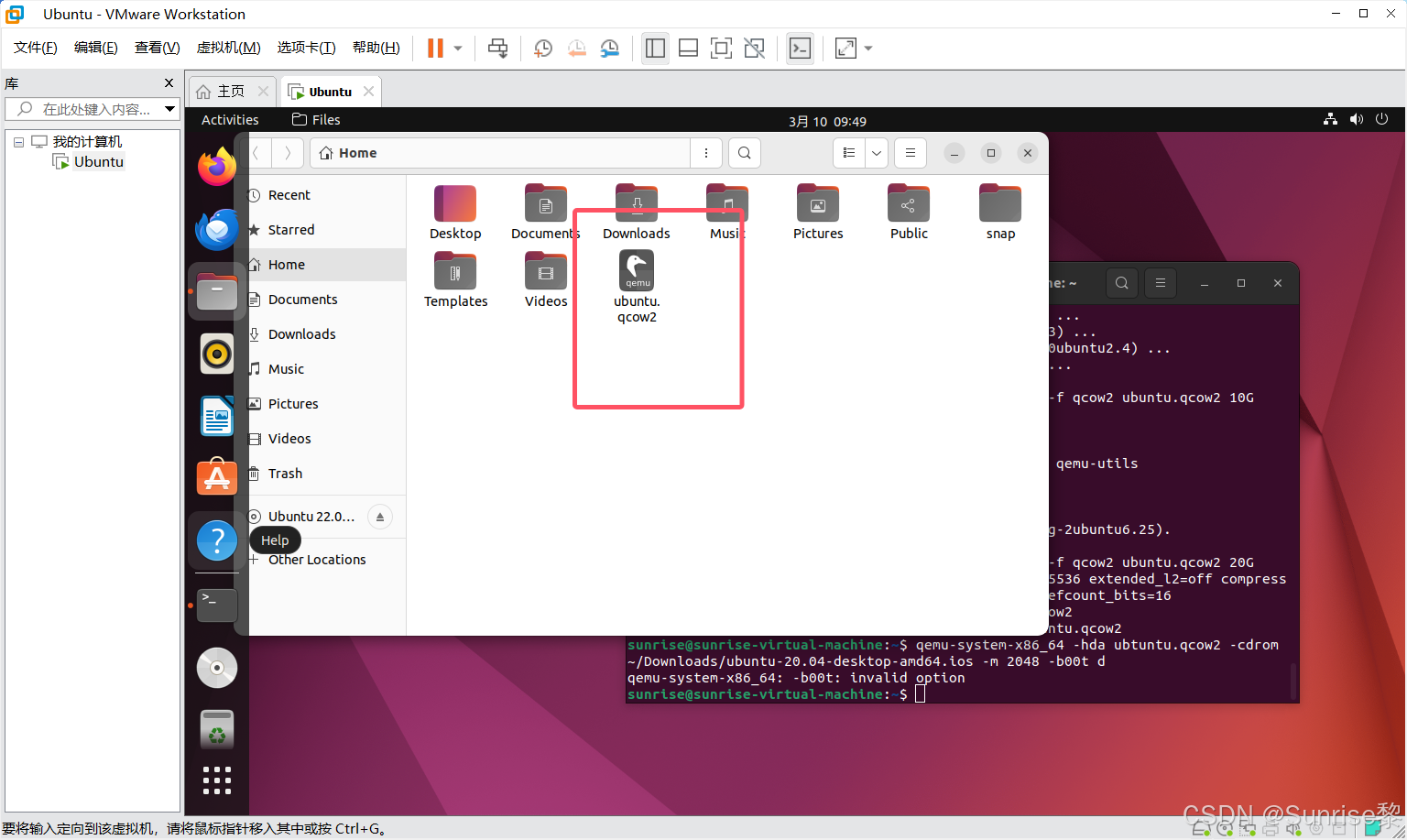Open the view options dropdown in Files
1407x840 pixels.
(x=877, y=153)
